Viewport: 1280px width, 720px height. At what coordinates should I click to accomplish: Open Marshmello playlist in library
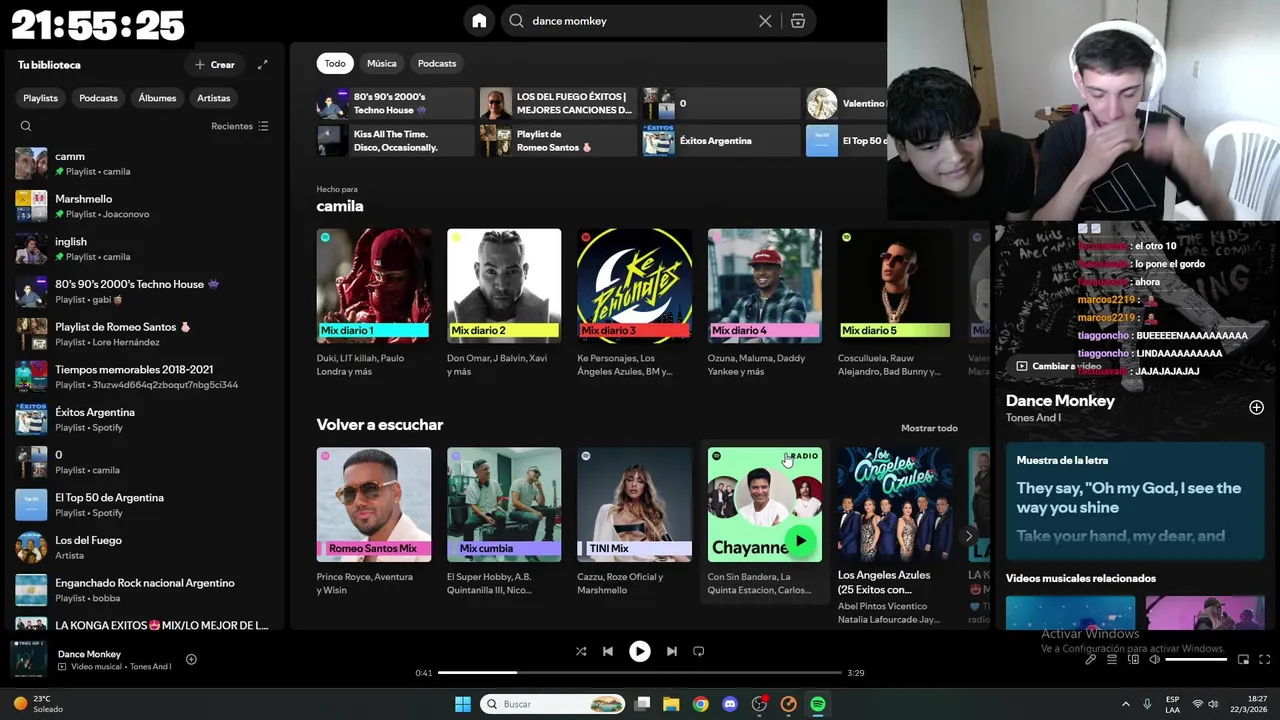pyautogui.click(x=145, y=206)
